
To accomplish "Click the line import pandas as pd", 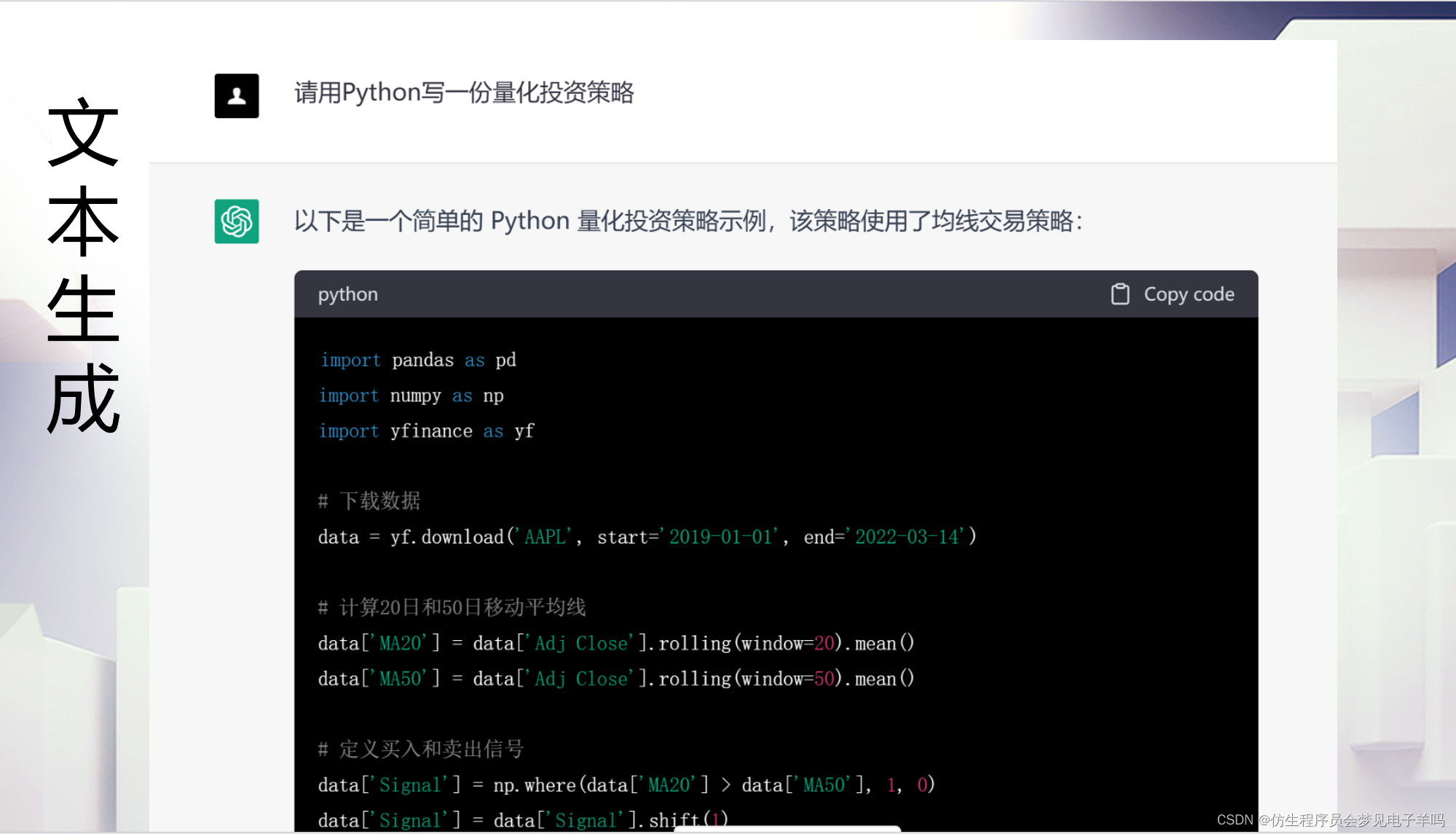I will (417, 360).
